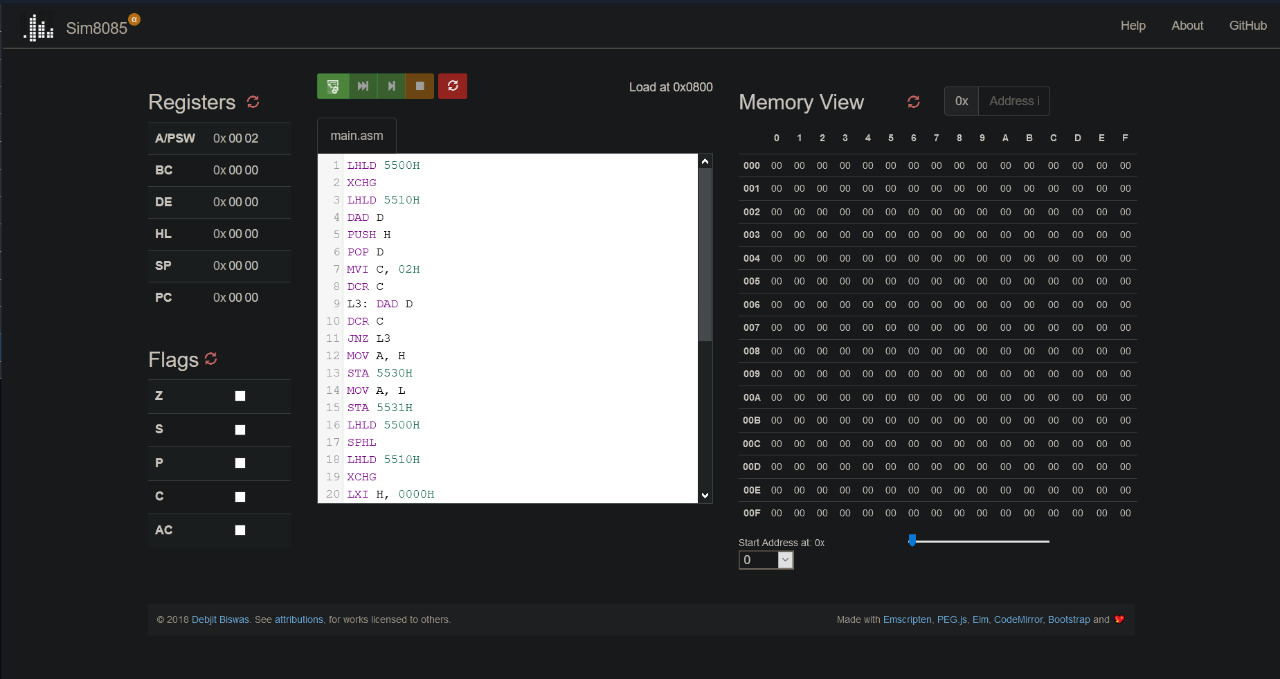1280x679 pixels.
Task: Step one instruction with step icon
Action: [391, 86]
